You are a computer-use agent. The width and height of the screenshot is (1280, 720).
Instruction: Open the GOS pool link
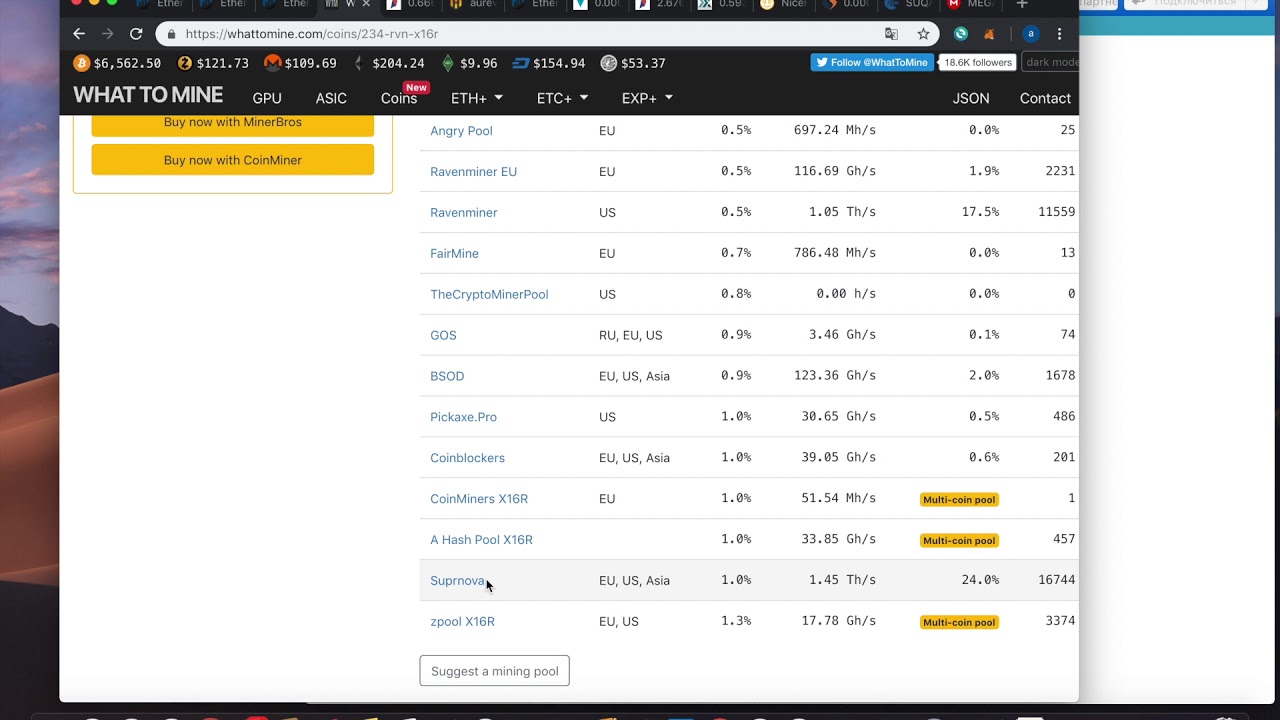pyautogui.click(x=443, y=336)
